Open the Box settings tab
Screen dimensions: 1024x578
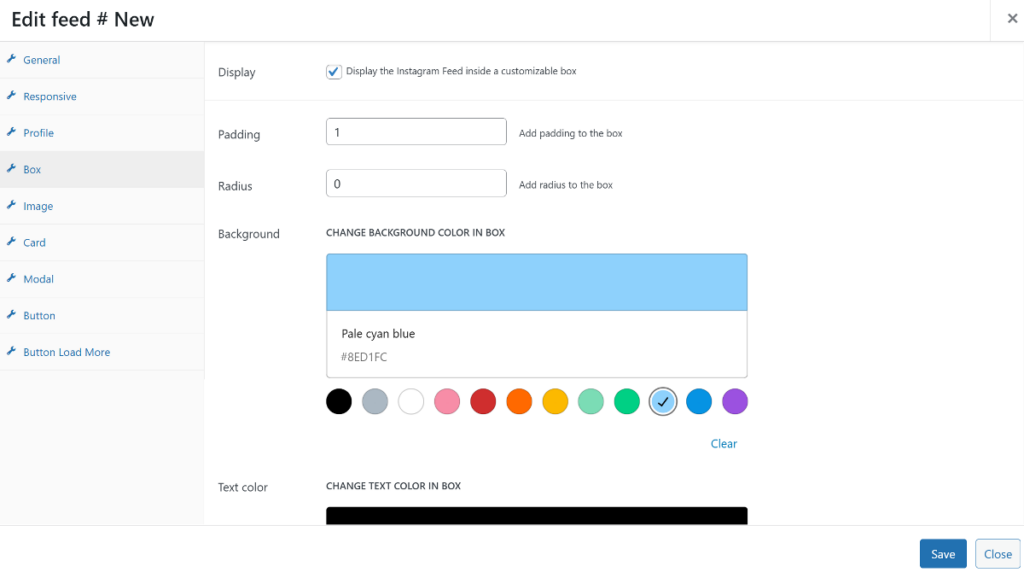33,169
